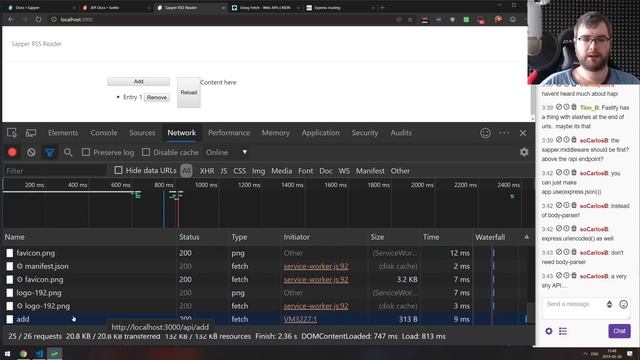Switch to the Elements tab
The width and height of the screenshot is (640, 360).
pyautogui.click(x=63, y=133)
